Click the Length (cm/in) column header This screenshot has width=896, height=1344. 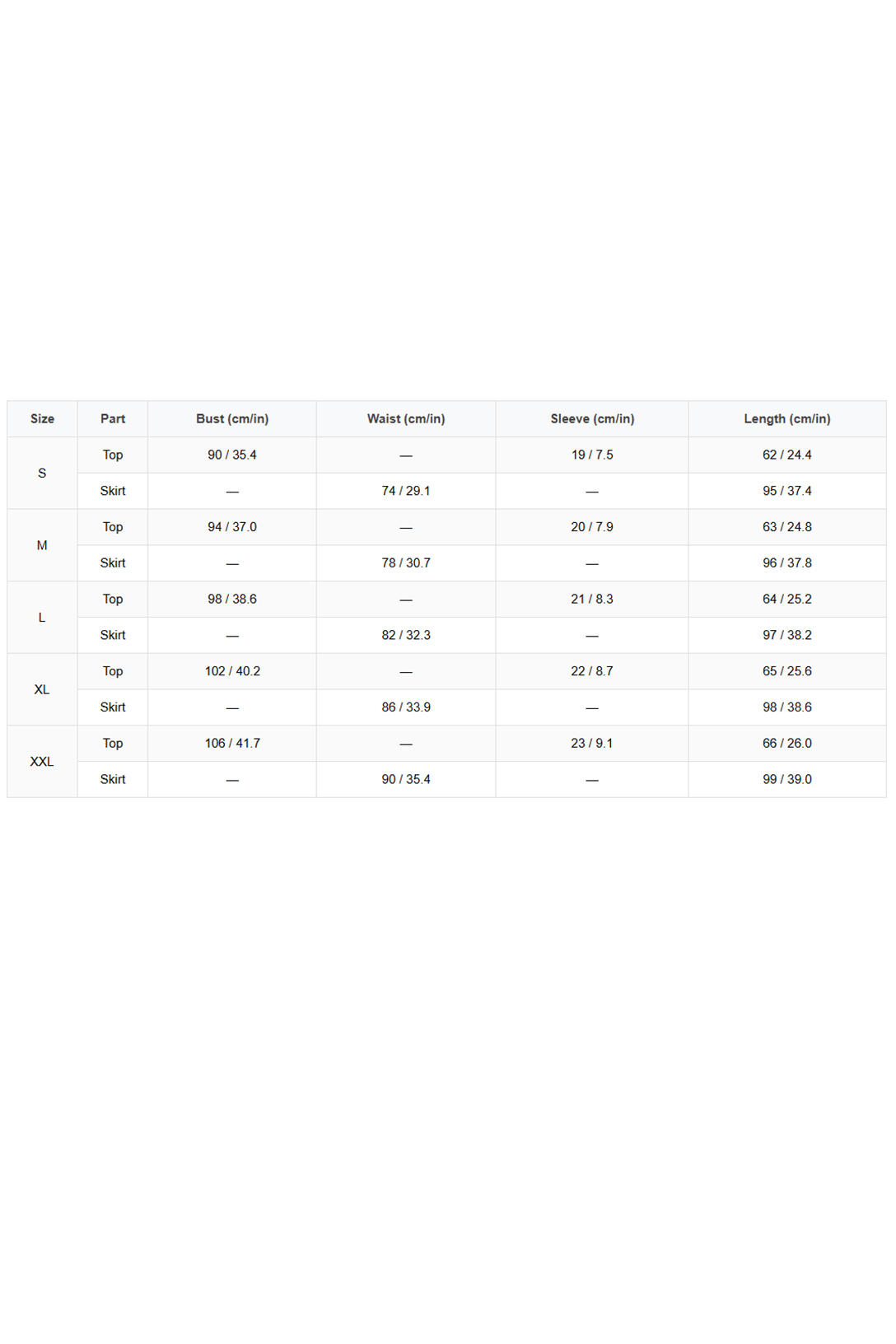pos(787,418)
